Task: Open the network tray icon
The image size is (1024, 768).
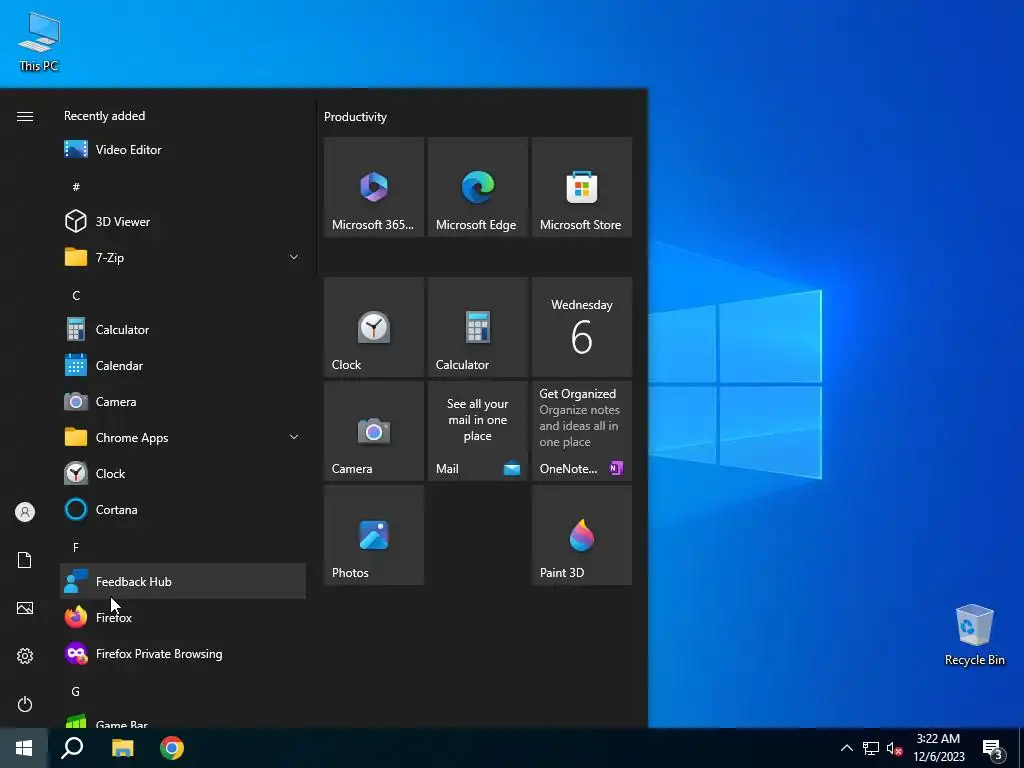Action: tap(871, 748)
